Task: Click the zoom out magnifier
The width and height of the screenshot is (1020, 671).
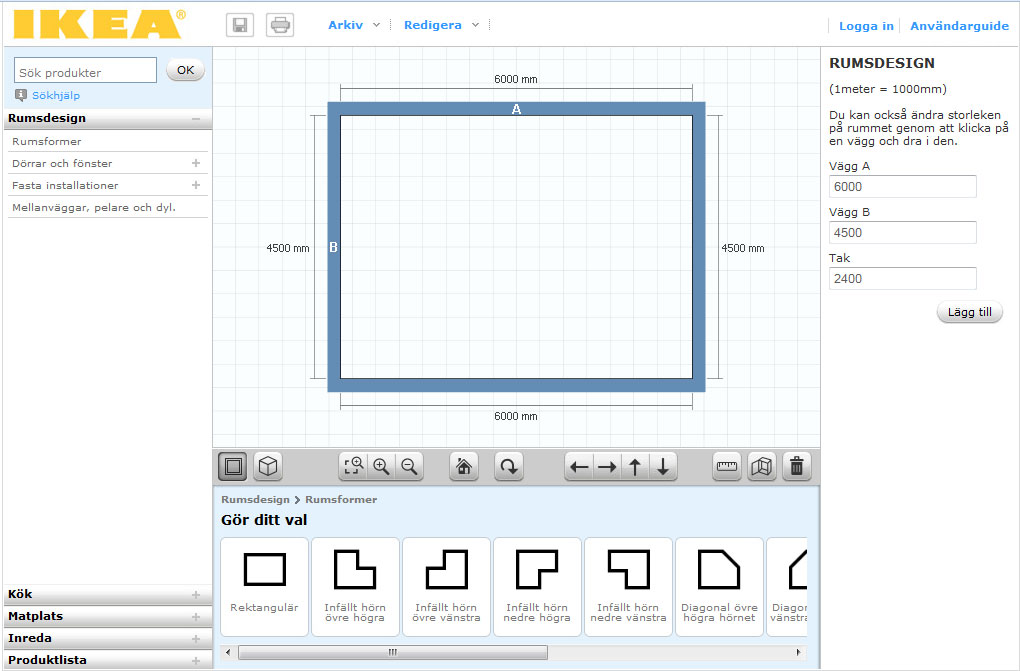Action: coord(408,466)
